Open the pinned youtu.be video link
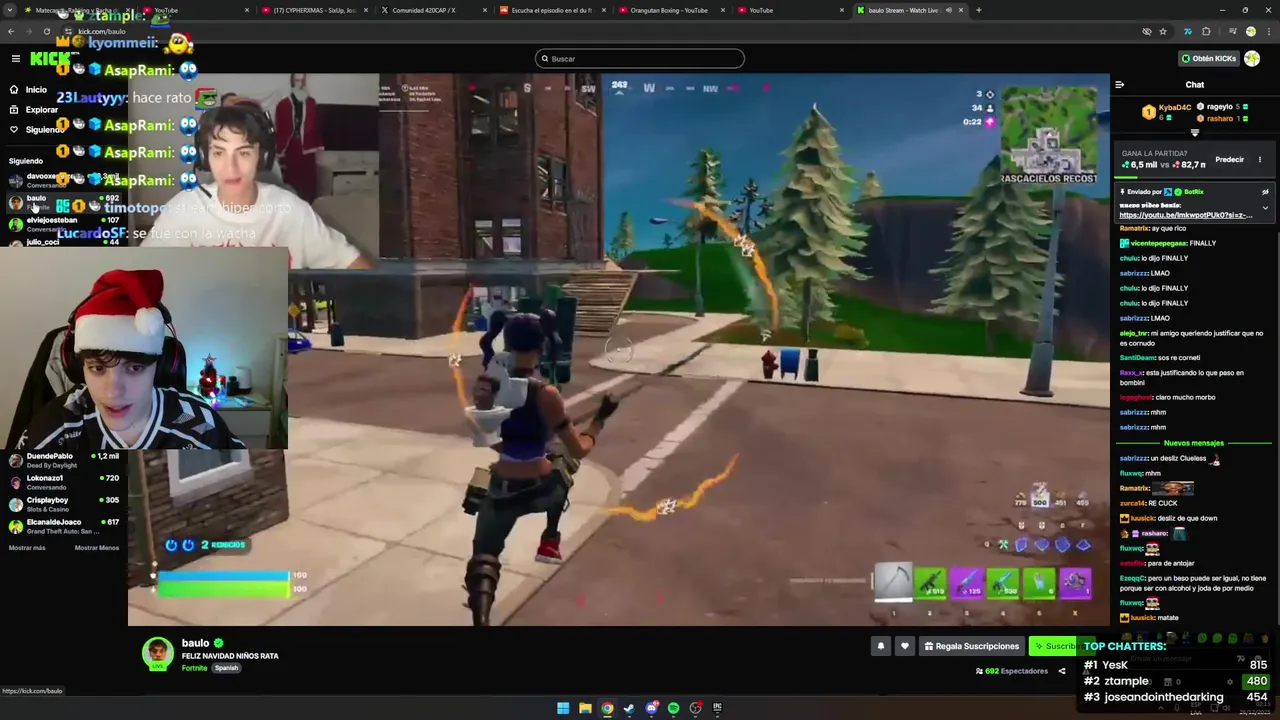This screenshot has width=1280, height=720. pyautogui.click(x=1185, y=215)
